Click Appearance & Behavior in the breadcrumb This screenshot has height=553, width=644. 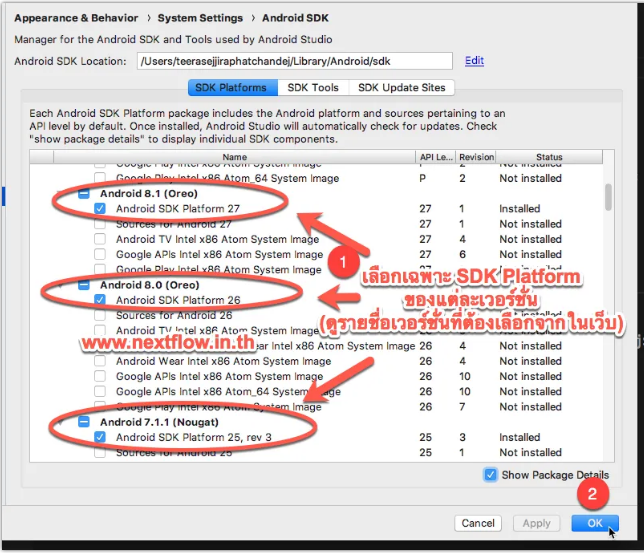pos(76,18)
